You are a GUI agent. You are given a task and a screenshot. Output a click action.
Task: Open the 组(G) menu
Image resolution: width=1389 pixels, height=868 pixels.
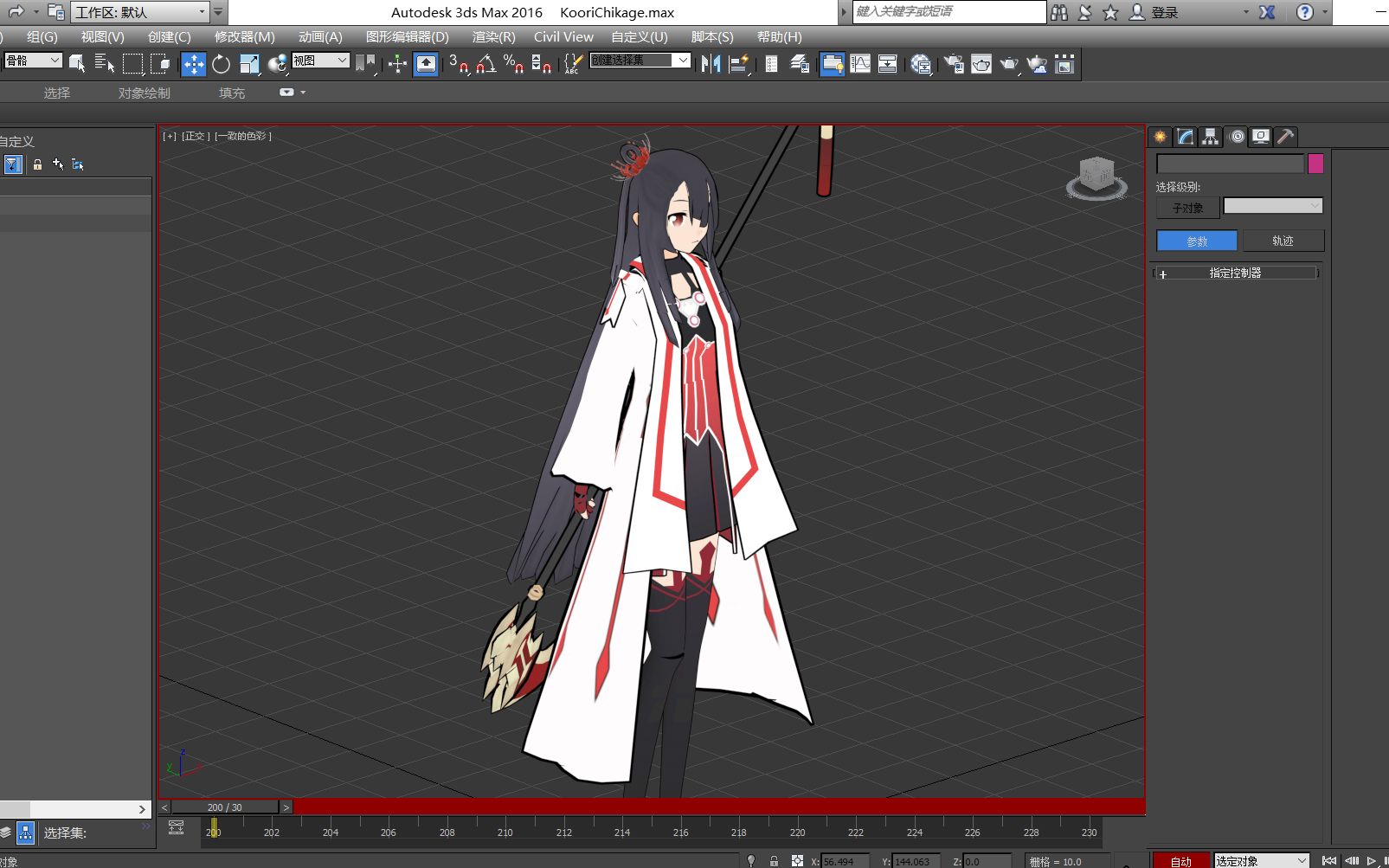(x=42, y=37)
